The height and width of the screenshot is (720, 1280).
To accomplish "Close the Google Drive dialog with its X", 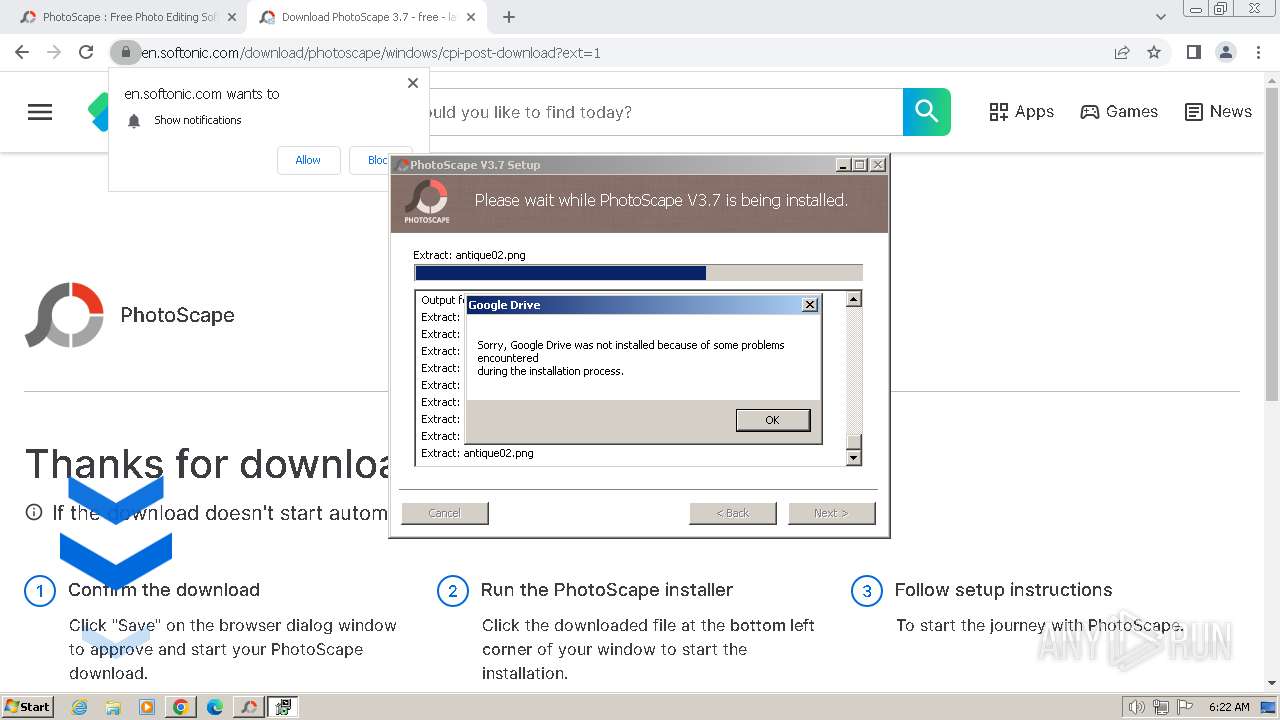I will [x=810, y=305].
